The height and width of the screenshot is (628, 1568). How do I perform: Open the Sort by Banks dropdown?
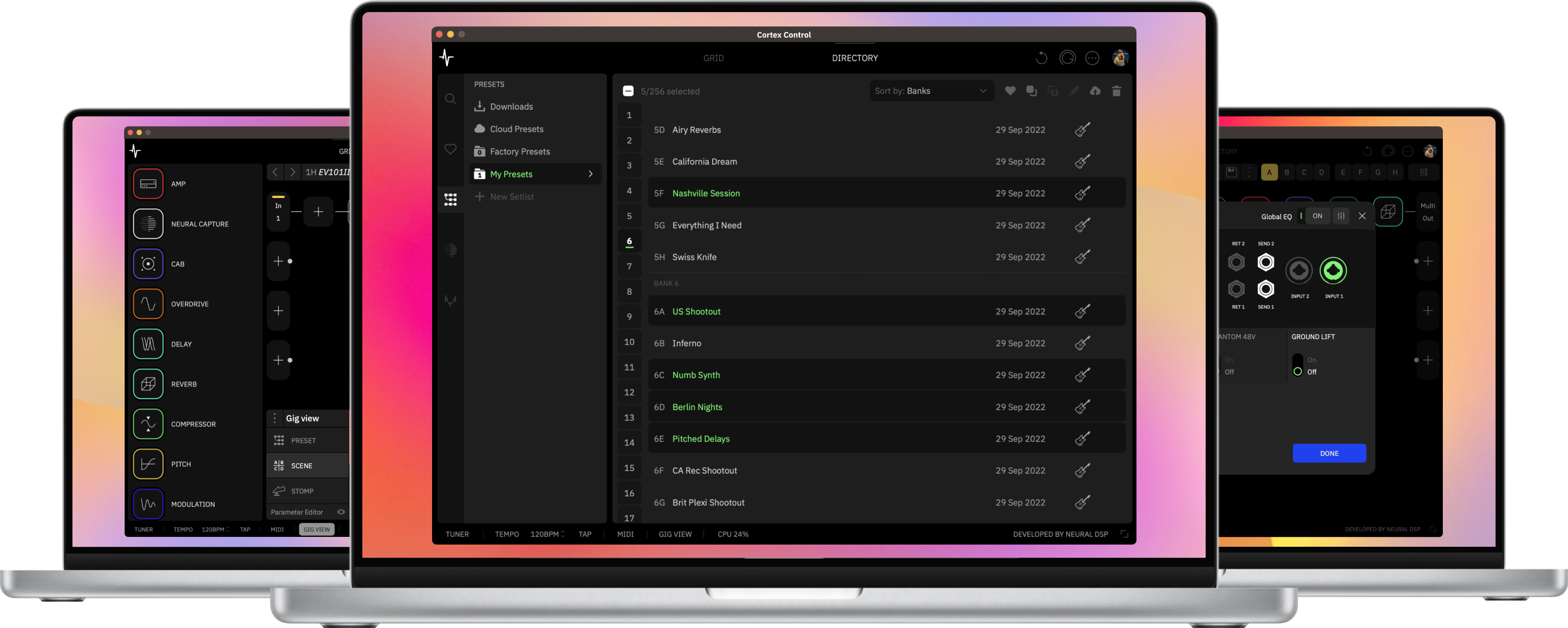[931, 91]
